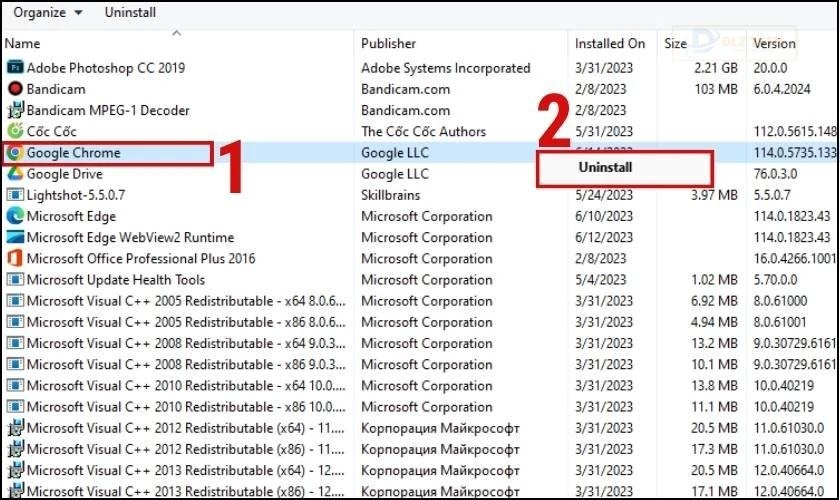Click the 3.97 MB size value
Viewport: 840px width, 500px height.
[x=714, y=195]
